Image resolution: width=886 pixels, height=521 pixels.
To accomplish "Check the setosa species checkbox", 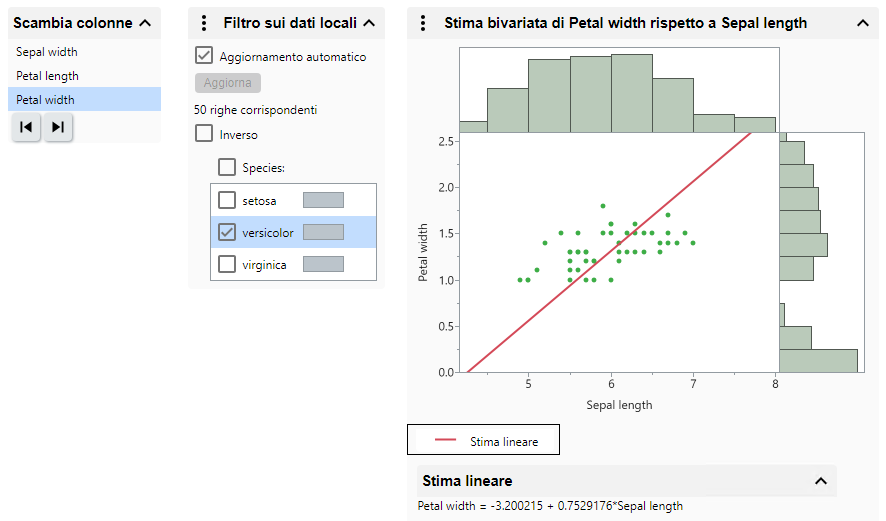I will pos(227,200).
